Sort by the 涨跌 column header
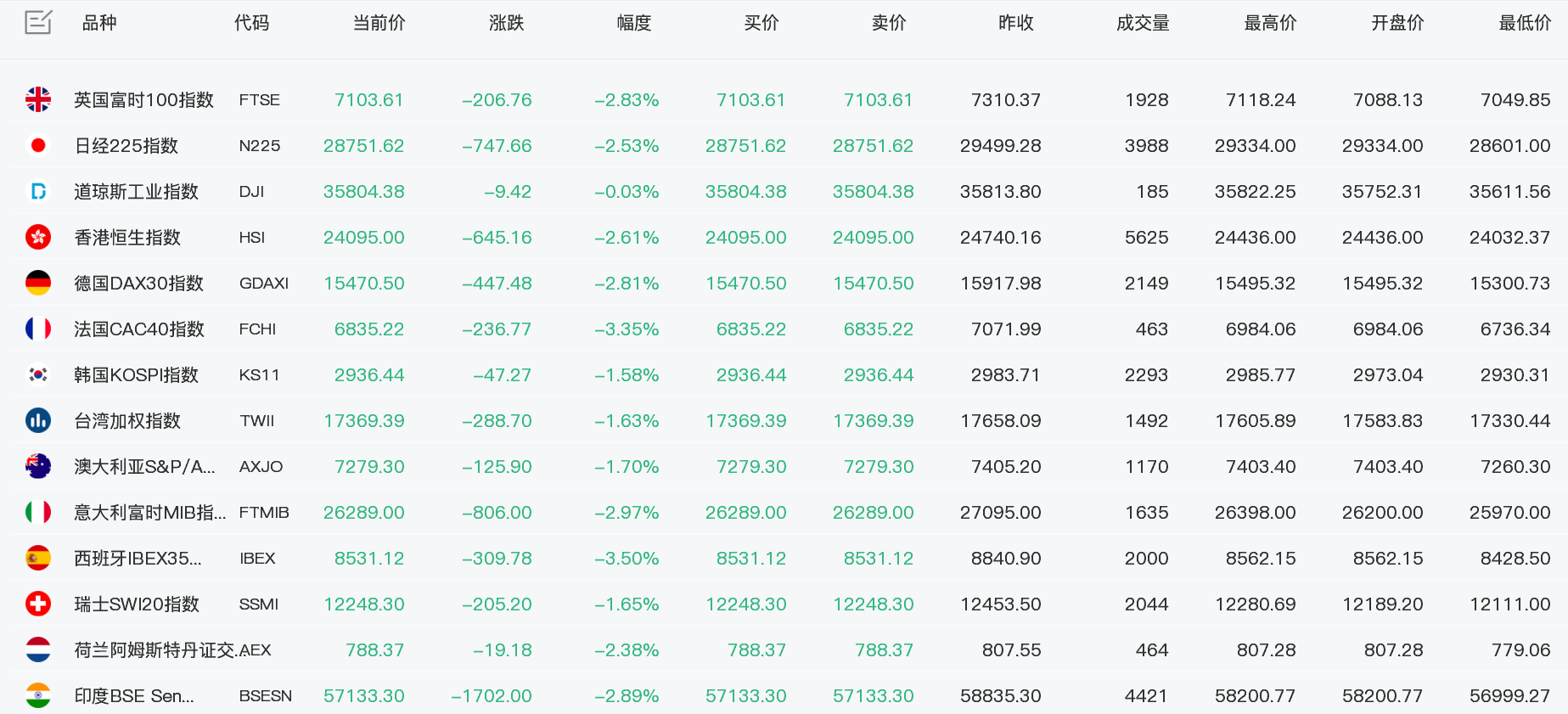The image size is (1568, 714). [x=507, y=23]
